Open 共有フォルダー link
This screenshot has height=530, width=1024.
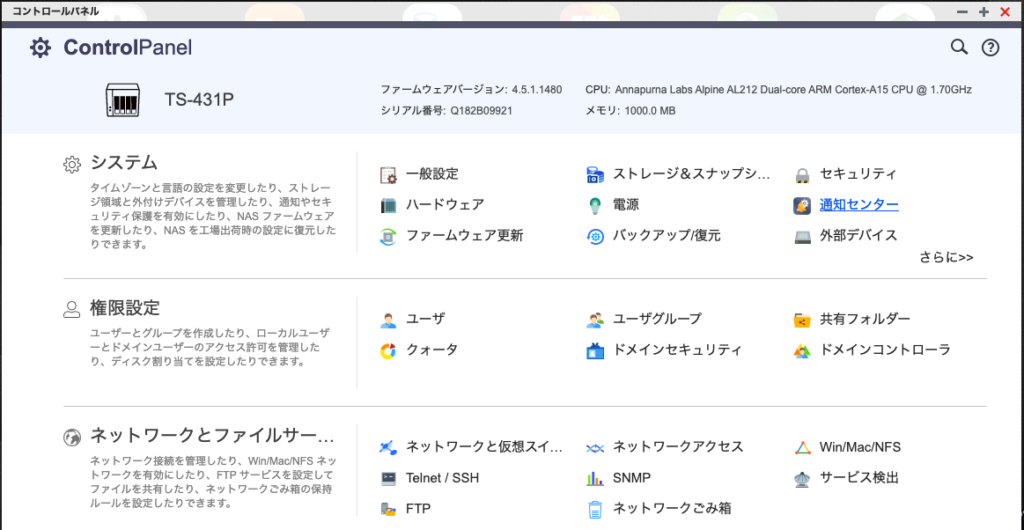tap(865, 319)
